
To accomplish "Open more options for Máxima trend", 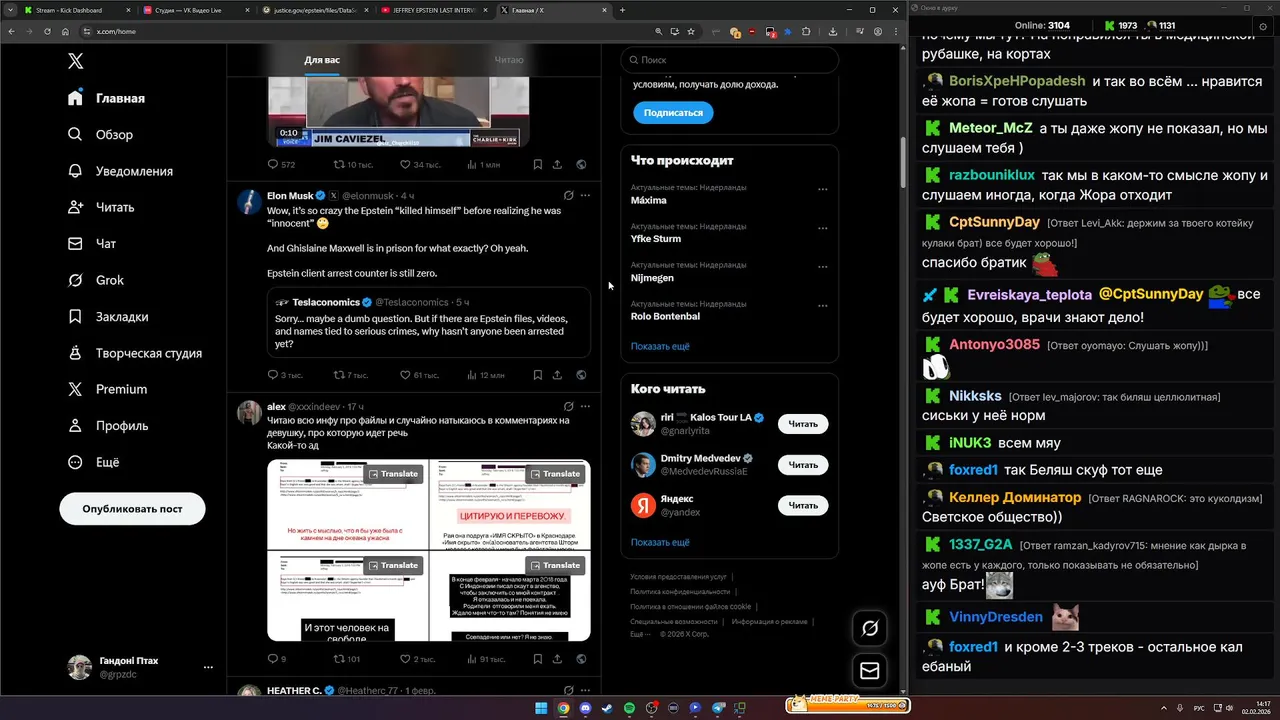I will [822, 189].
